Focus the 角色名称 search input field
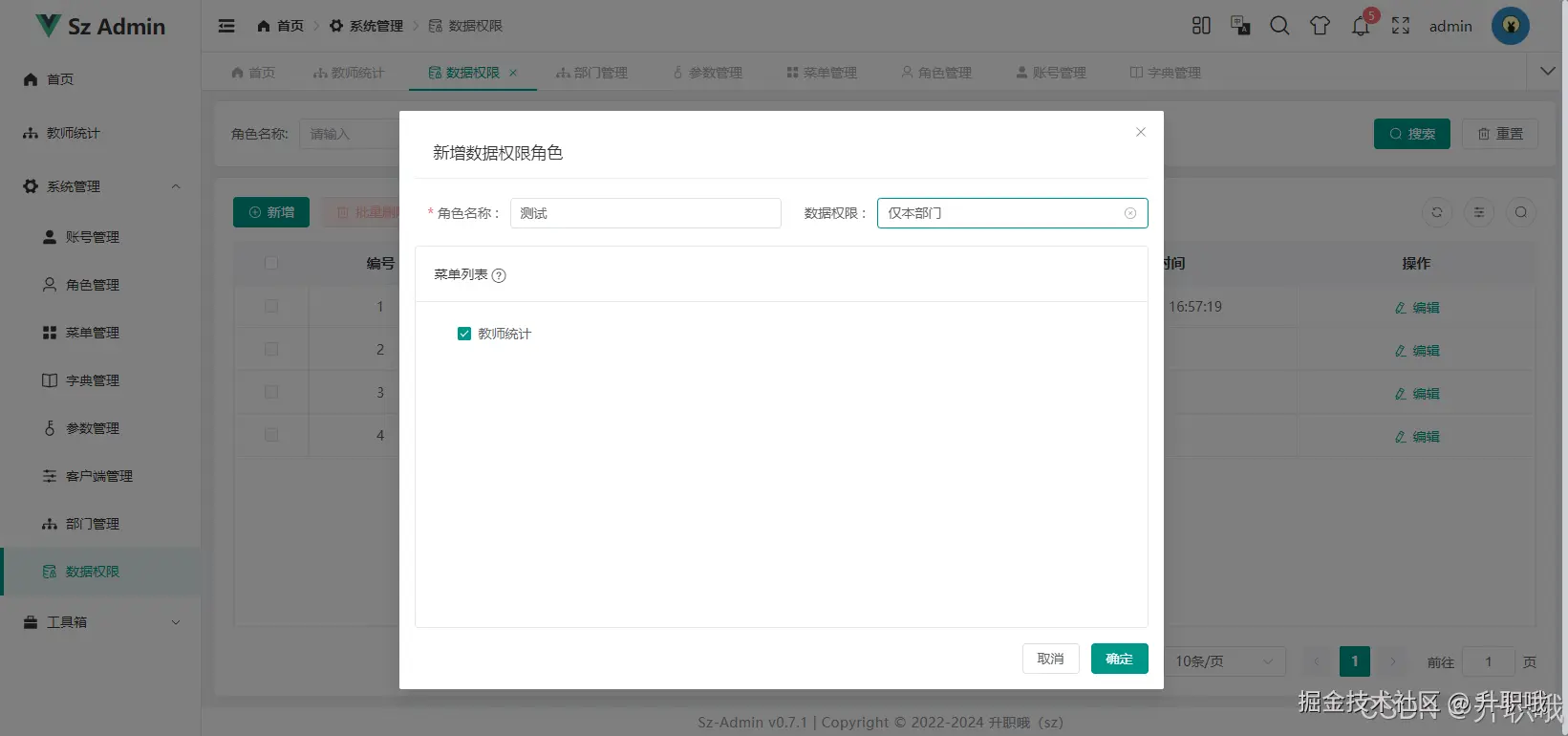Image resolution: width=1568 pixels, height=736 pixels. tap(350, 134)
